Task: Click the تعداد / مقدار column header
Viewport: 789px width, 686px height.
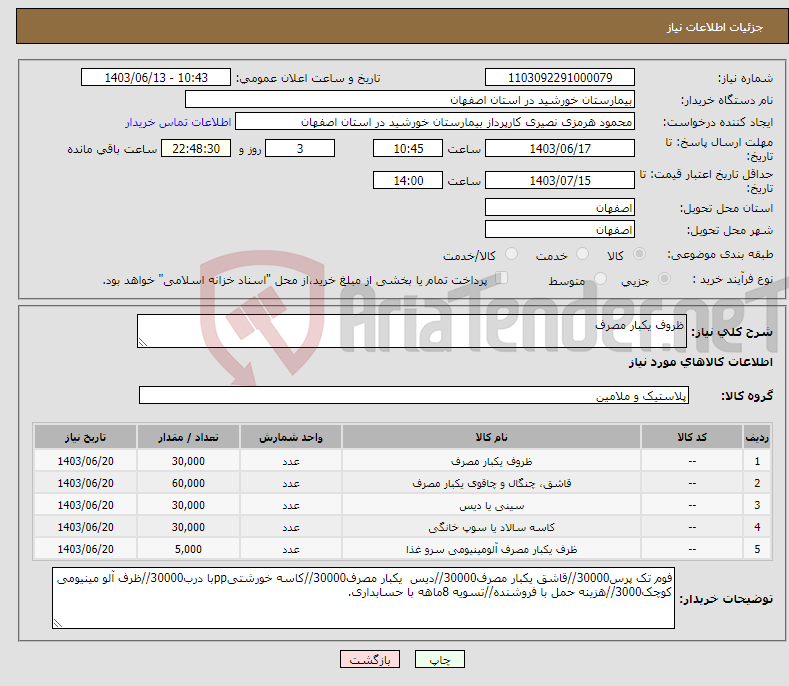Action: pyautogui.click(x=188, y=437)
